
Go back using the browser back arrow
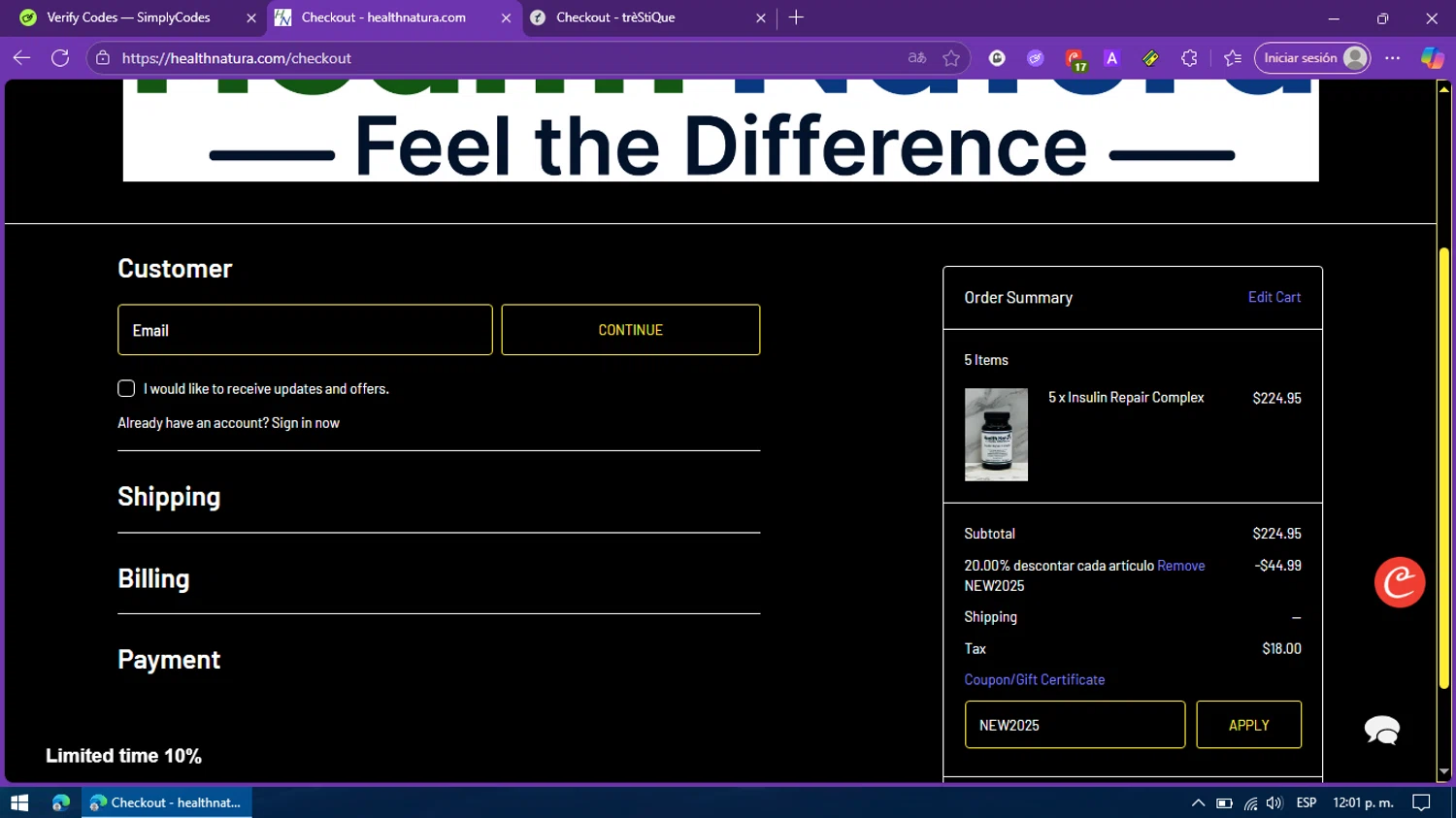[x=21, y=58]
